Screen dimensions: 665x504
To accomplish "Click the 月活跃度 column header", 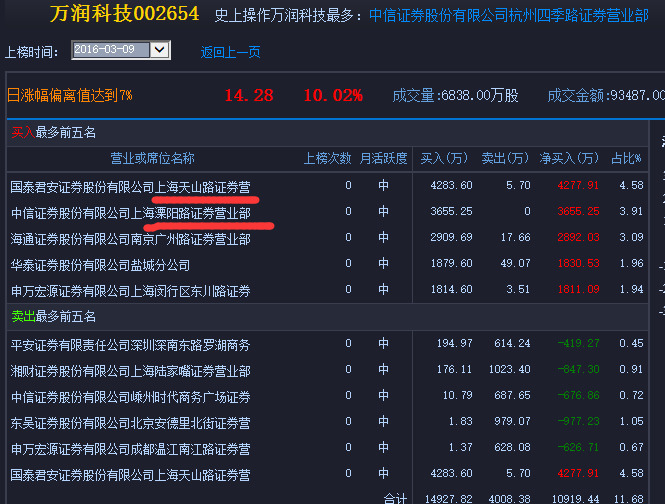I will click(383, 158).
